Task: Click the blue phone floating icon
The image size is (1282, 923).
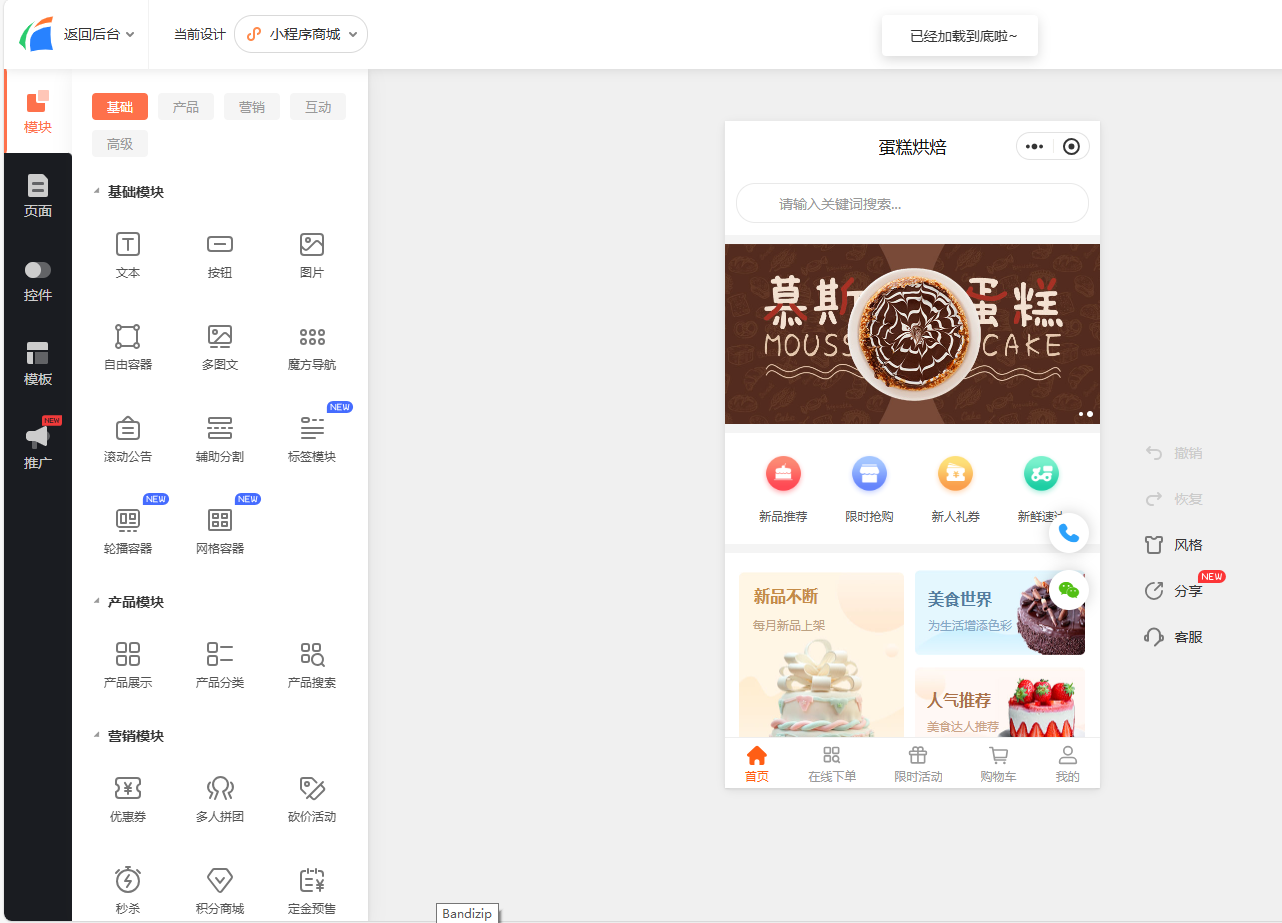Action: pyautogui.click(x=1069, y=533)
